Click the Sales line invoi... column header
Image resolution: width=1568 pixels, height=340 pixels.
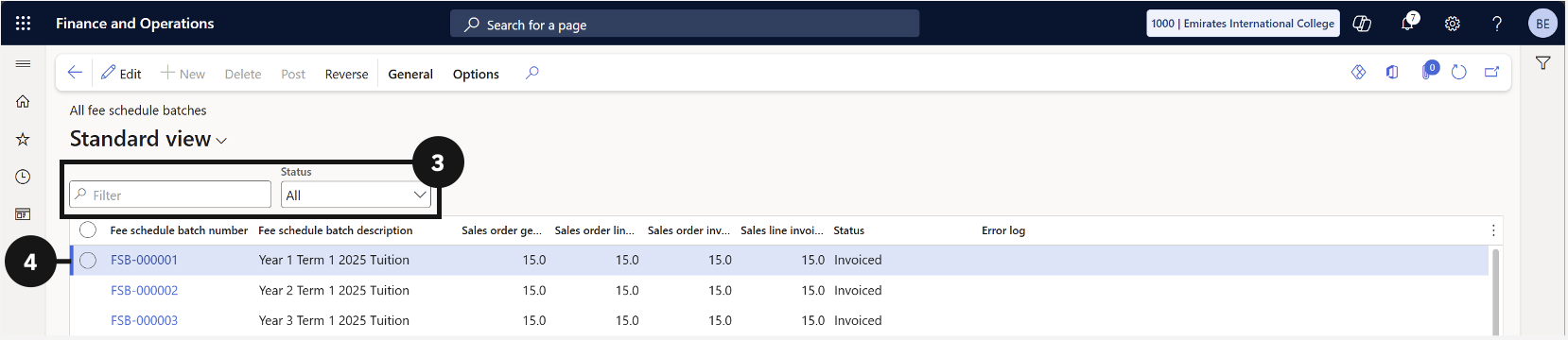782,230
